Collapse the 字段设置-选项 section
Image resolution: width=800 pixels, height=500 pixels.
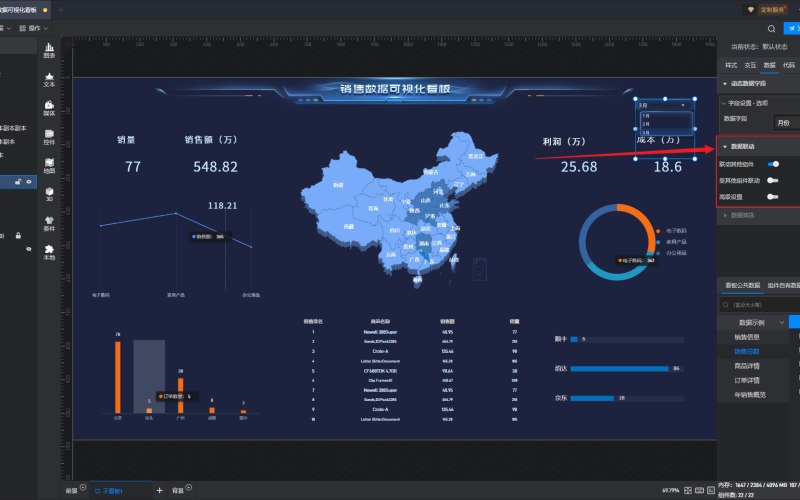click(x=723, y=103)
